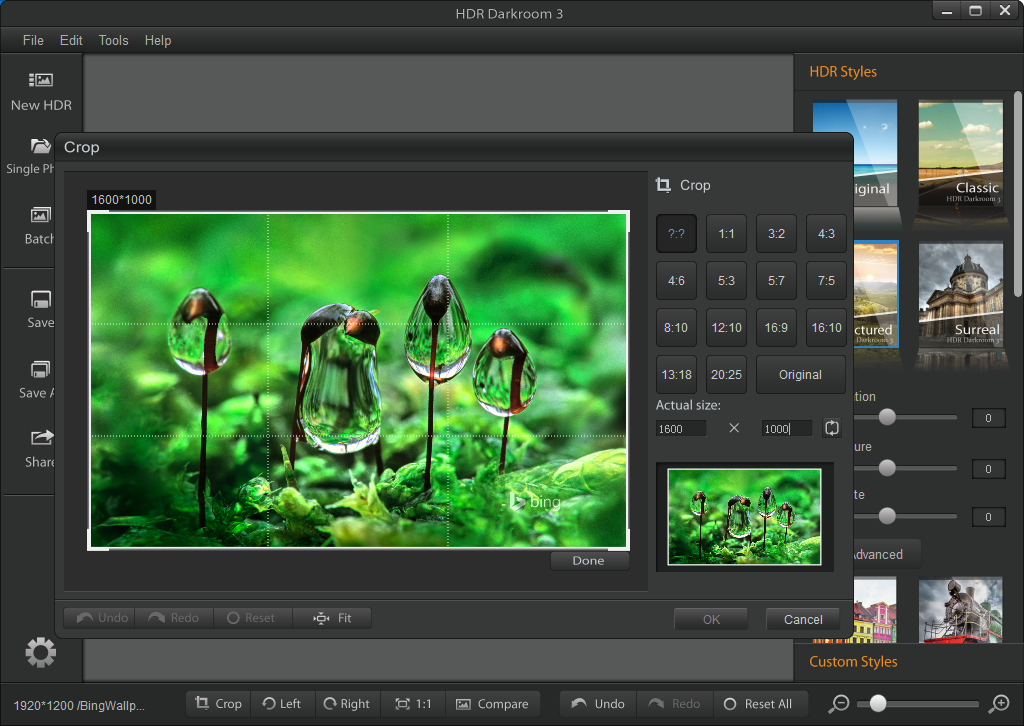Select the free ?:? aspect ratio
Viewport: 1024px width, 726px height.
click(x=676, y=234)
